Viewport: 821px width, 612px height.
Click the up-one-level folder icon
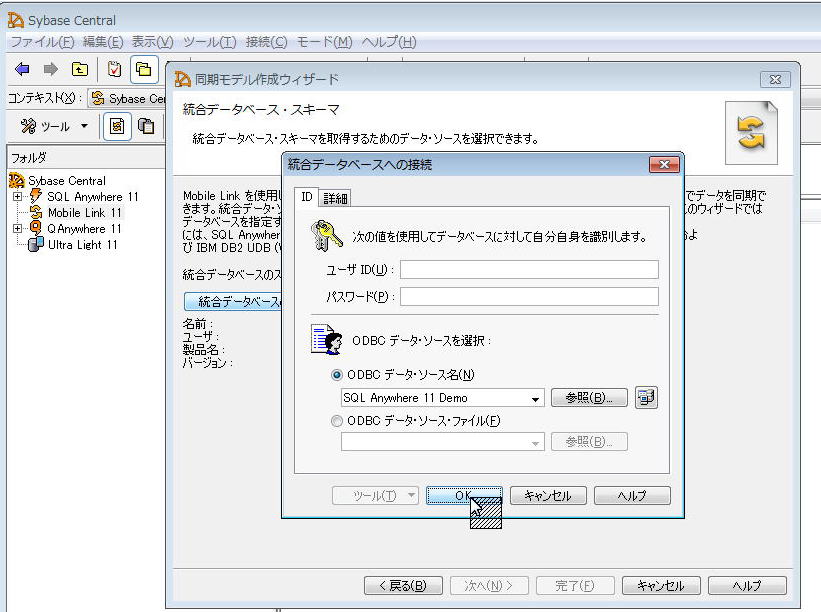(79, 69)
